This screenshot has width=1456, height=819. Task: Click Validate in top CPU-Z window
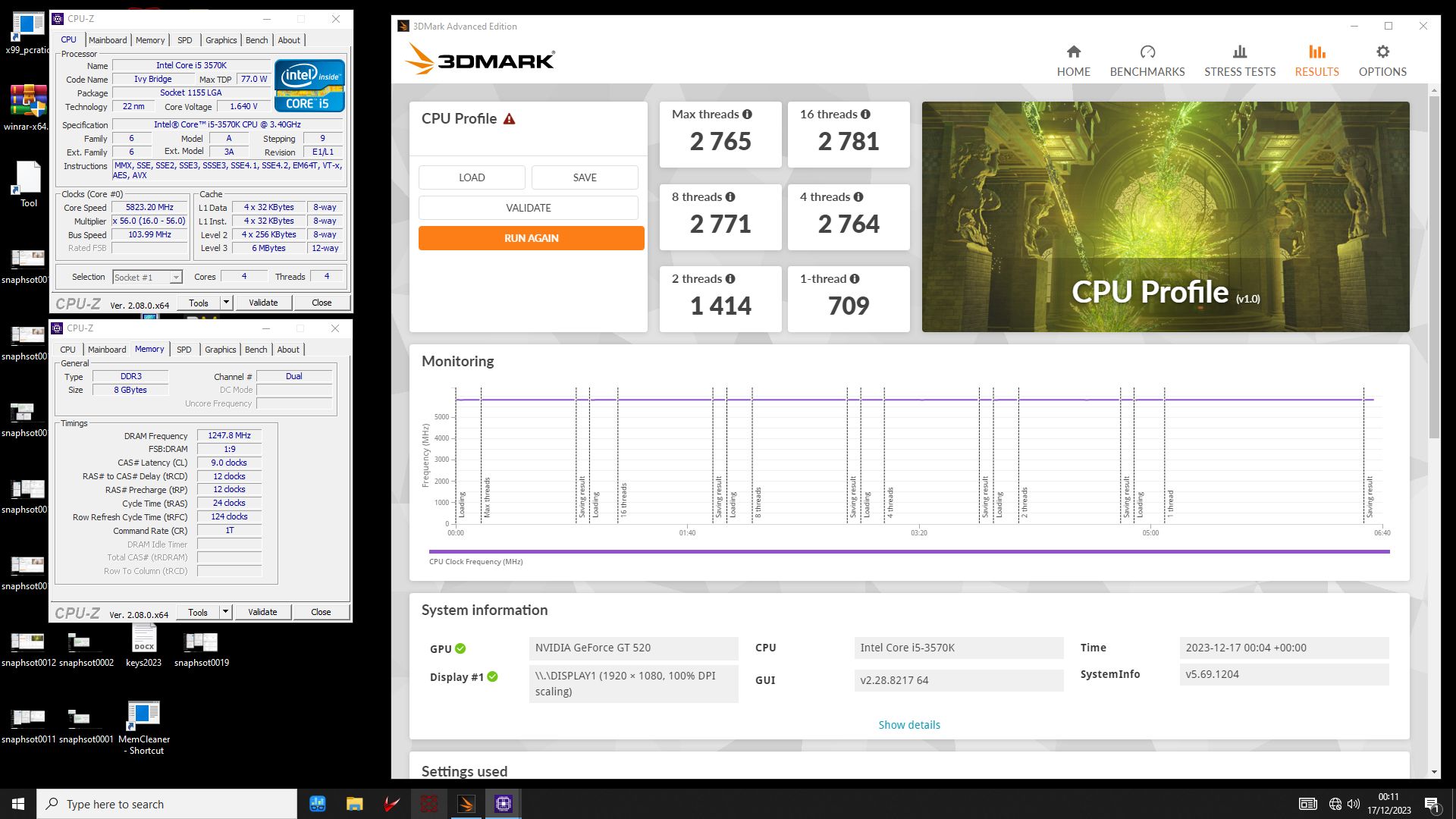pos(263,303)
